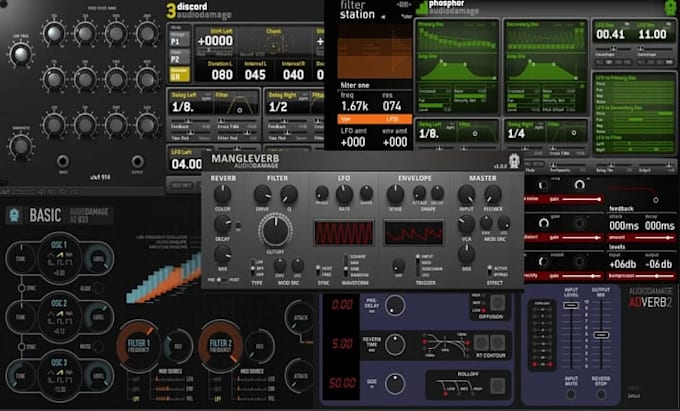The width and height of the screenshot is (680, 411).
Task: Click the Mangleverb filter DRIVE knob
Action: [x=262, y=195]
